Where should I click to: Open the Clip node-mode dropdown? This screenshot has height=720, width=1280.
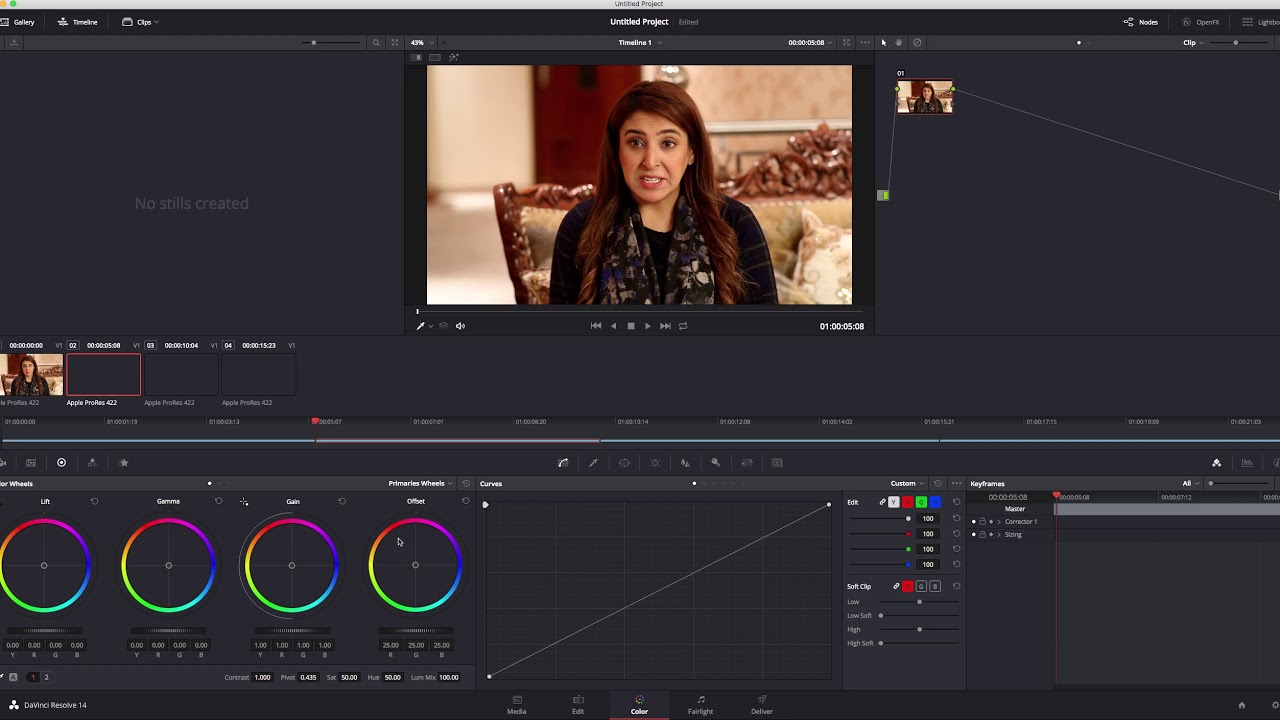pos(1194,43)
